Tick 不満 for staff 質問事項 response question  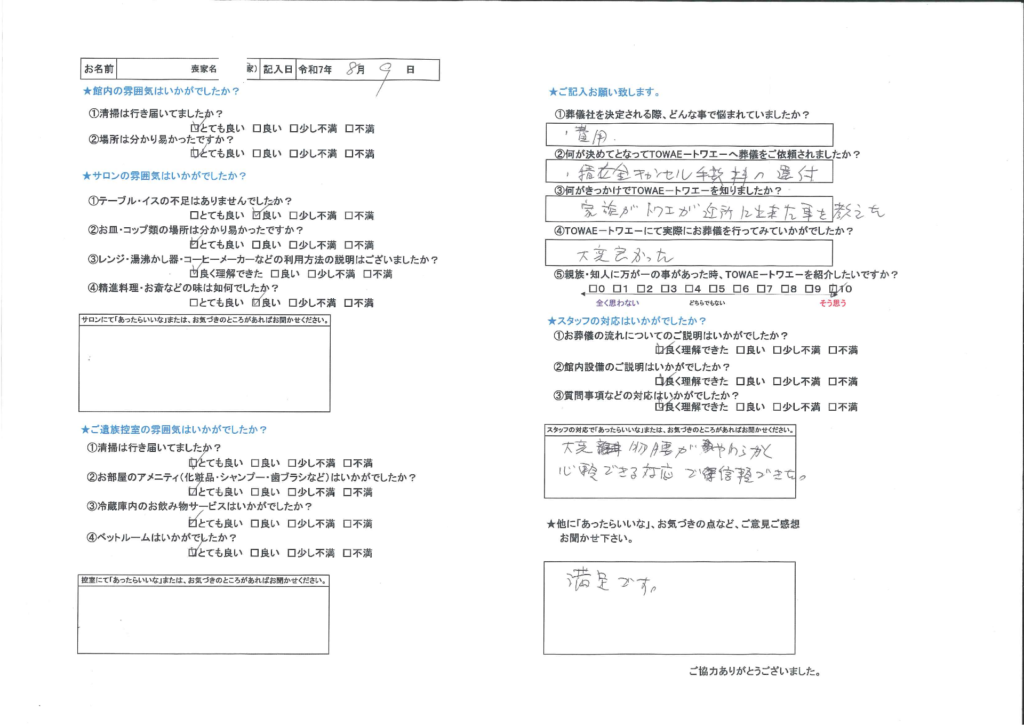click(x=830, y=407)
